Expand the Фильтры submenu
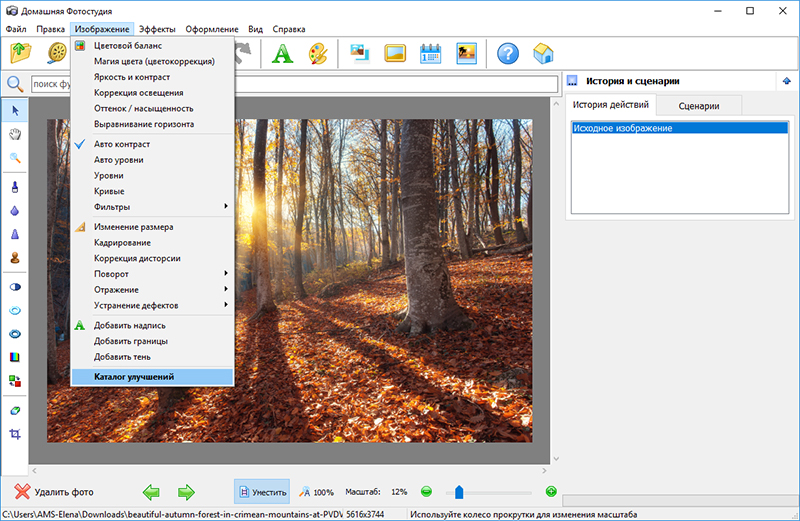The height and width of the screenshot is (521, 800). (x=152, y=207)
